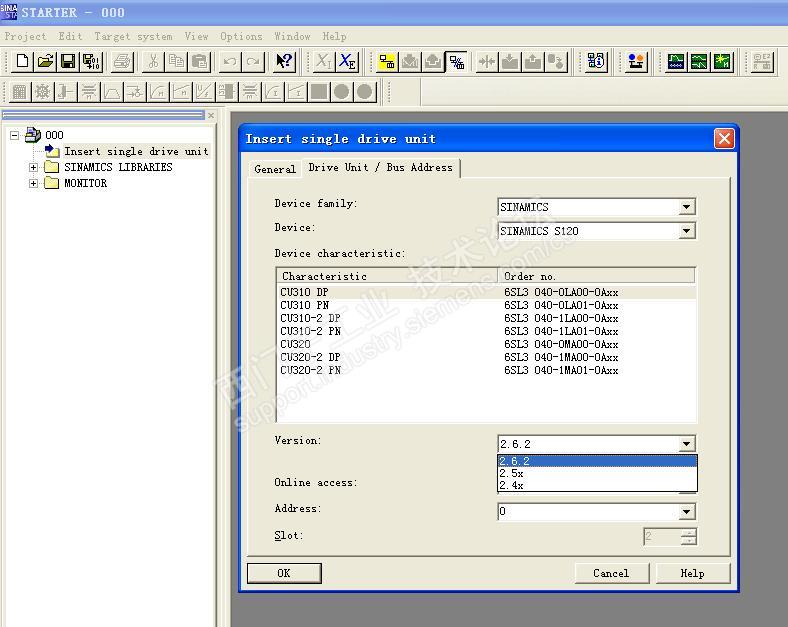Open the Device dropdown showing SINAMICS S120
This screenshot has width=788, height=627.
click(x=686, y=231)
